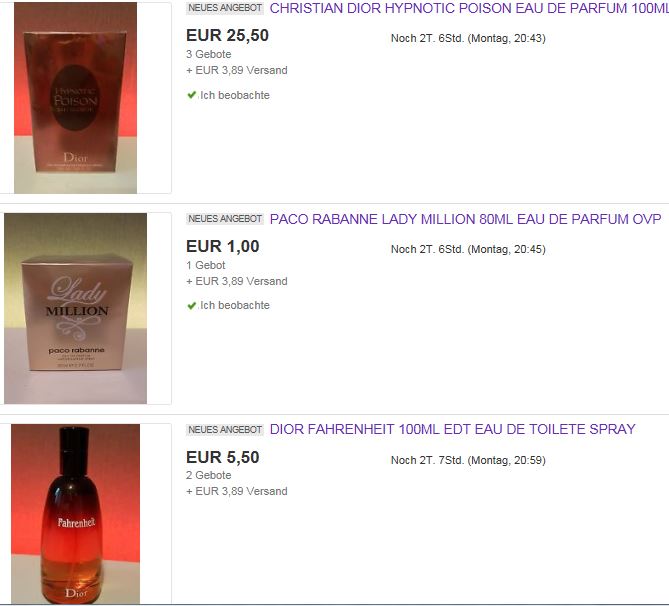The width and height of the screenshot is (669, 606).
Task: Open Christian Dior Hypnotic Poison listing title
Action: (x=469, y=8)
